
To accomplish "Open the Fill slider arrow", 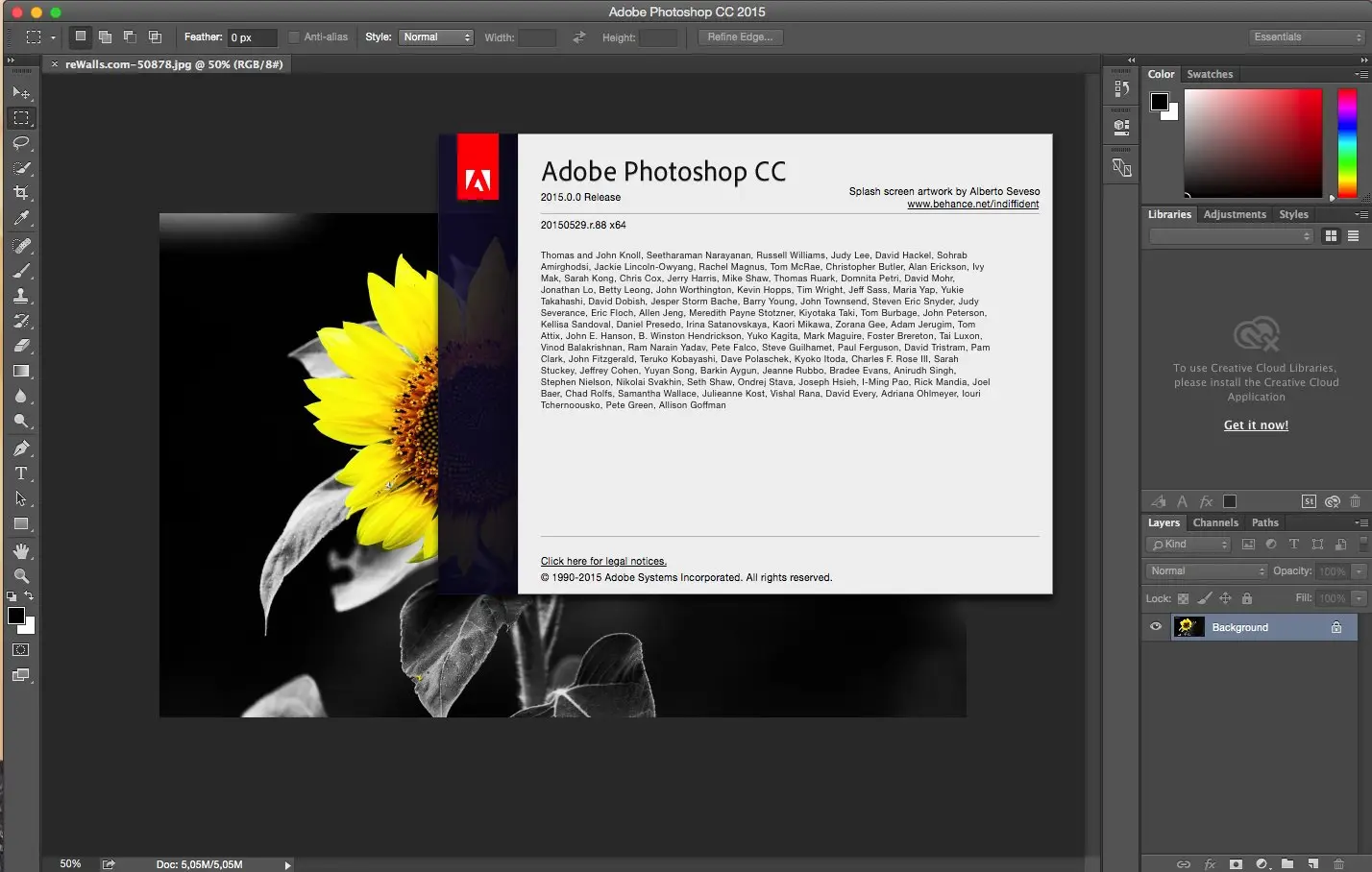I will click(x=1359, y=598).
